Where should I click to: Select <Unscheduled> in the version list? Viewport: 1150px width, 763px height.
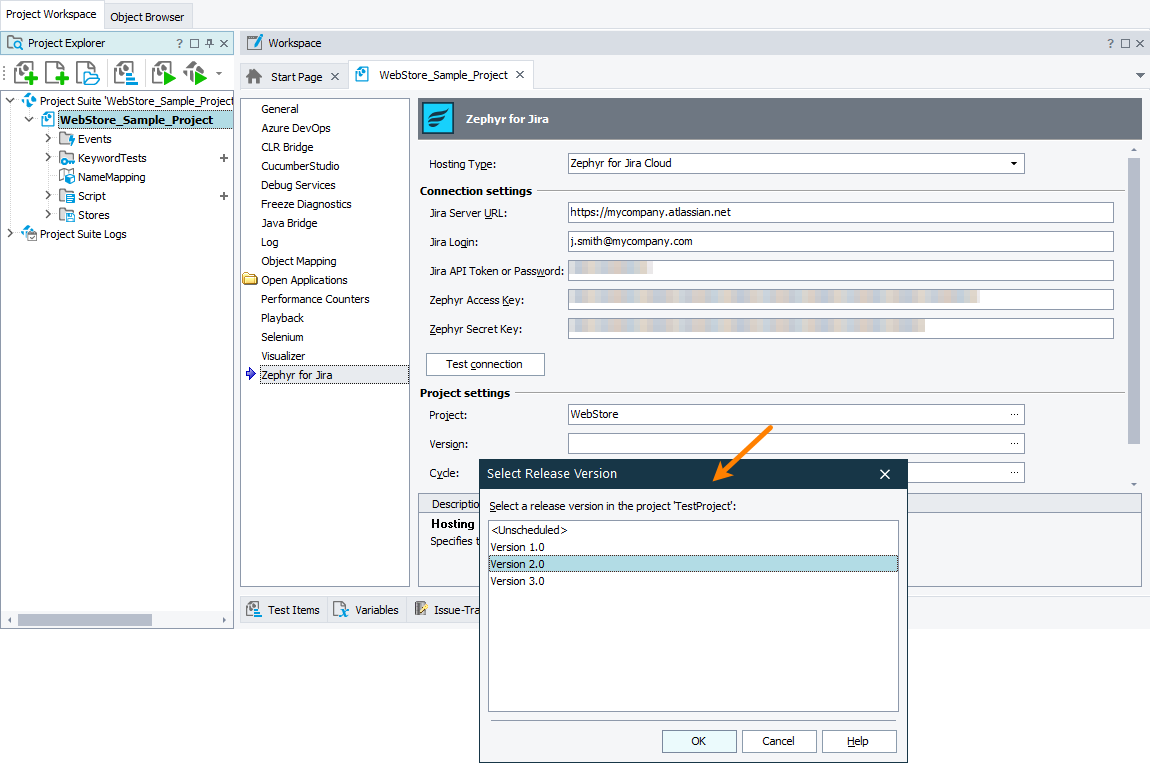(693, 530)
